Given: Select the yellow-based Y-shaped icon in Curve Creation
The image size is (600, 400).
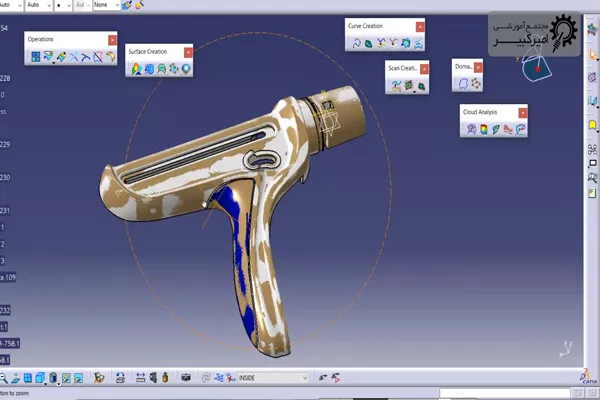Looking at the screenshot, I should 381,43.
